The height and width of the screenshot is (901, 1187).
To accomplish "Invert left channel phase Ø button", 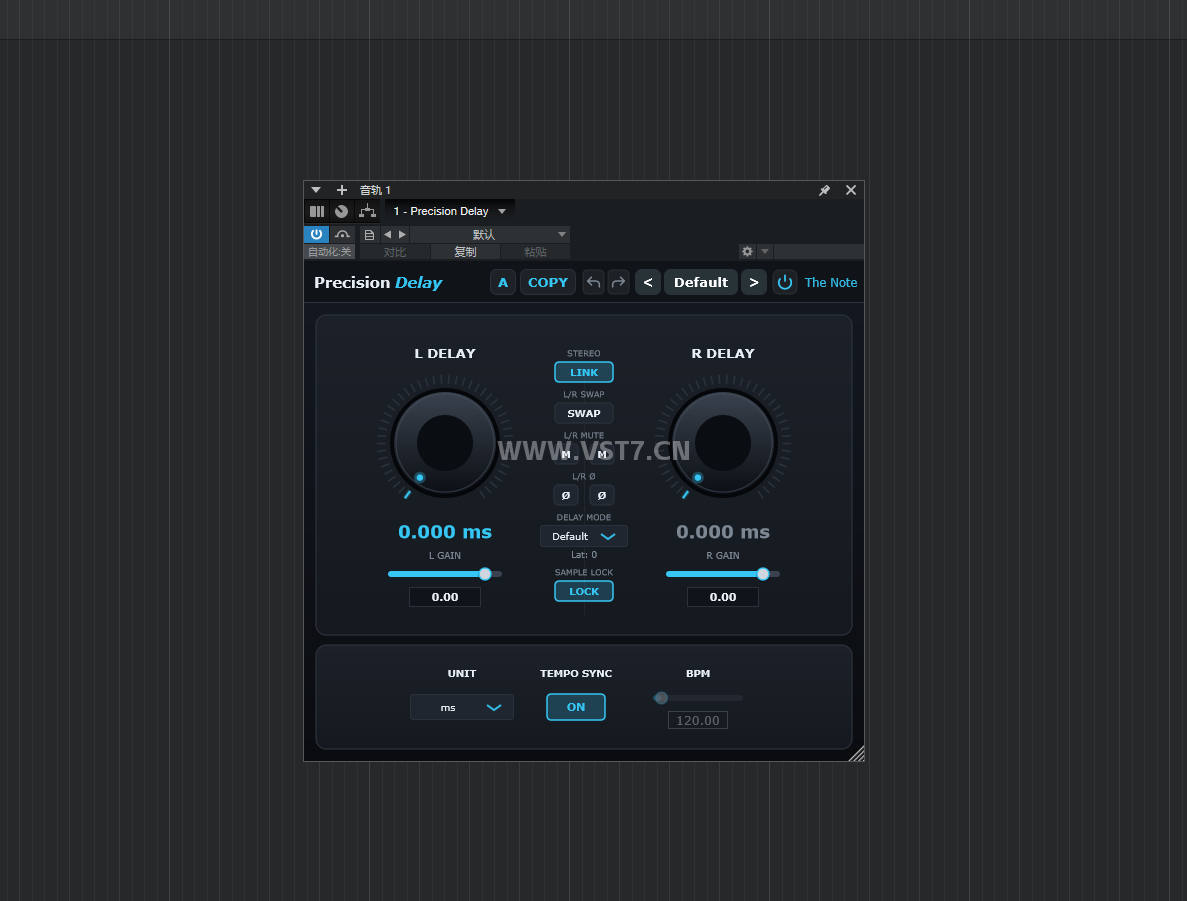I will click(565, 495).
